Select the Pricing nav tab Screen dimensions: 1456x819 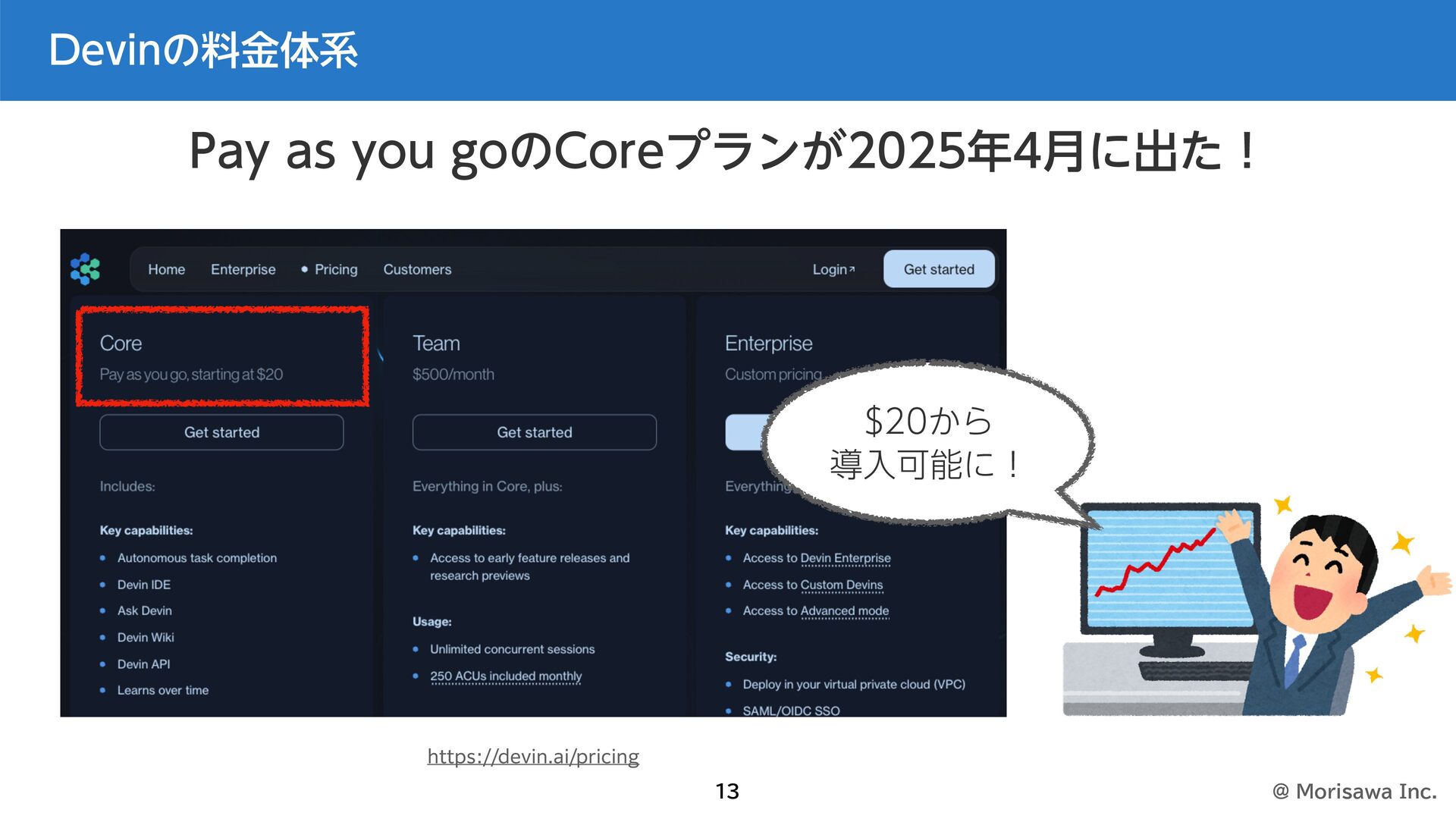pos(335,269)
